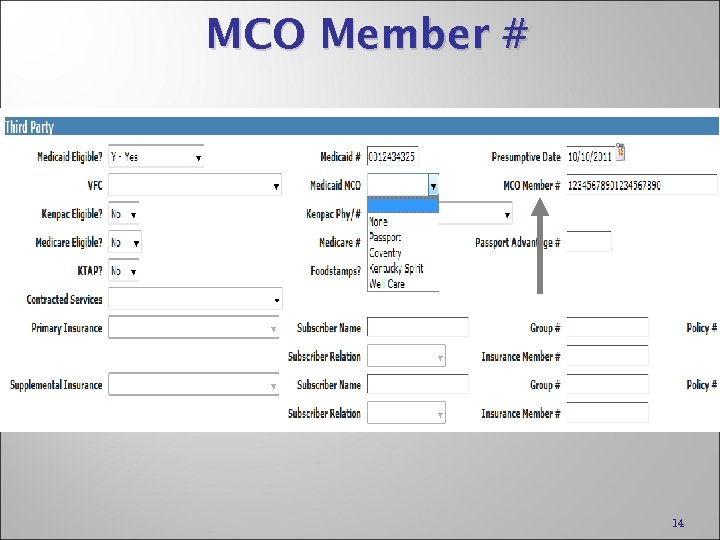Click the Medicaid MCO label

[x=336, y=186]
